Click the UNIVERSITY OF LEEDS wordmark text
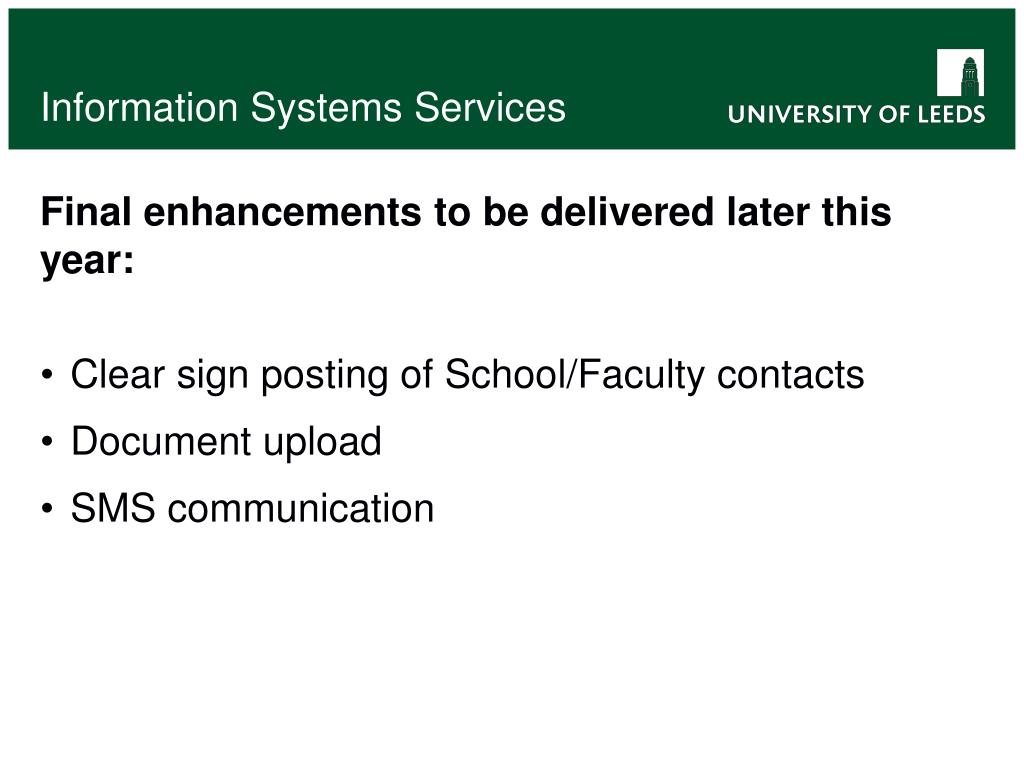Viewport: 1024px width, 768px height. tap(856, 114)
